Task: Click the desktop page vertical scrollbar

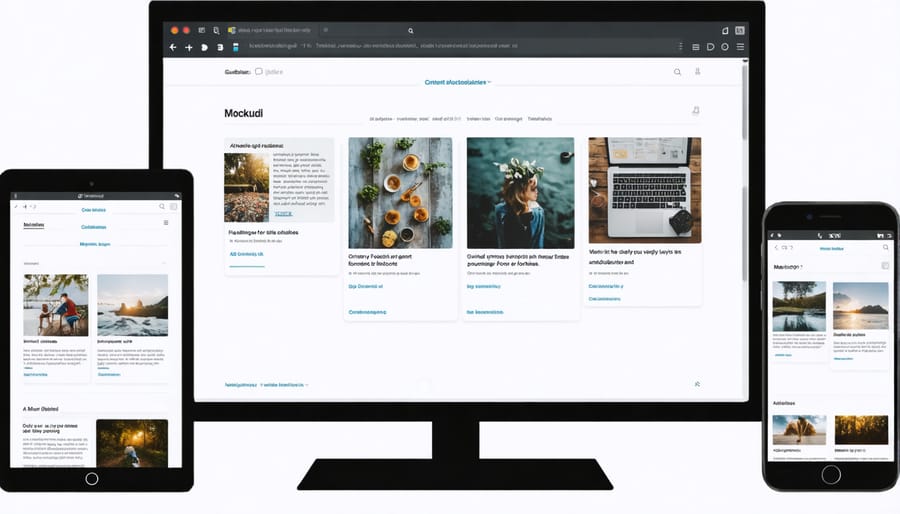Action: coord(744,229)
